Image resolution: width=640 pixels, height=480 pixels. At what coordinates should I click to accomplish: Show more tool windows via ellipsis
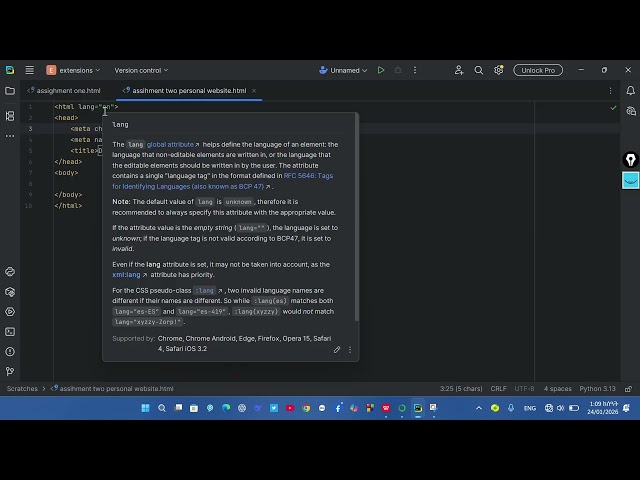point(10,136)
